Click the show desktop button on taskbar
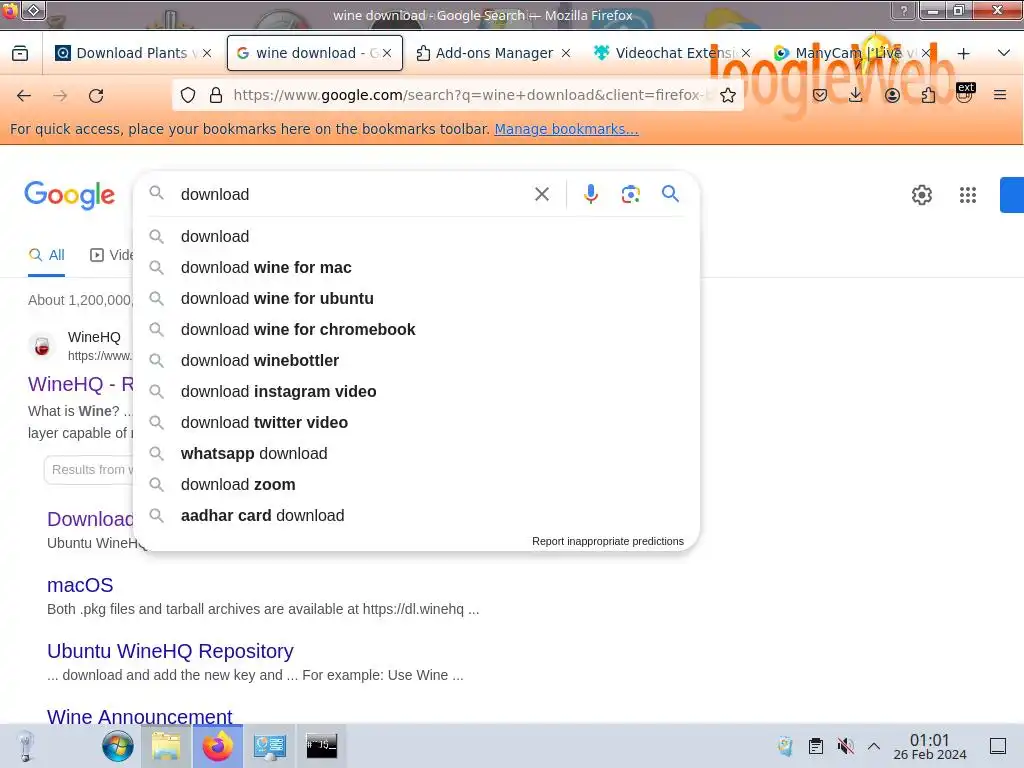 pyautogui.click(x=997, y=746)
